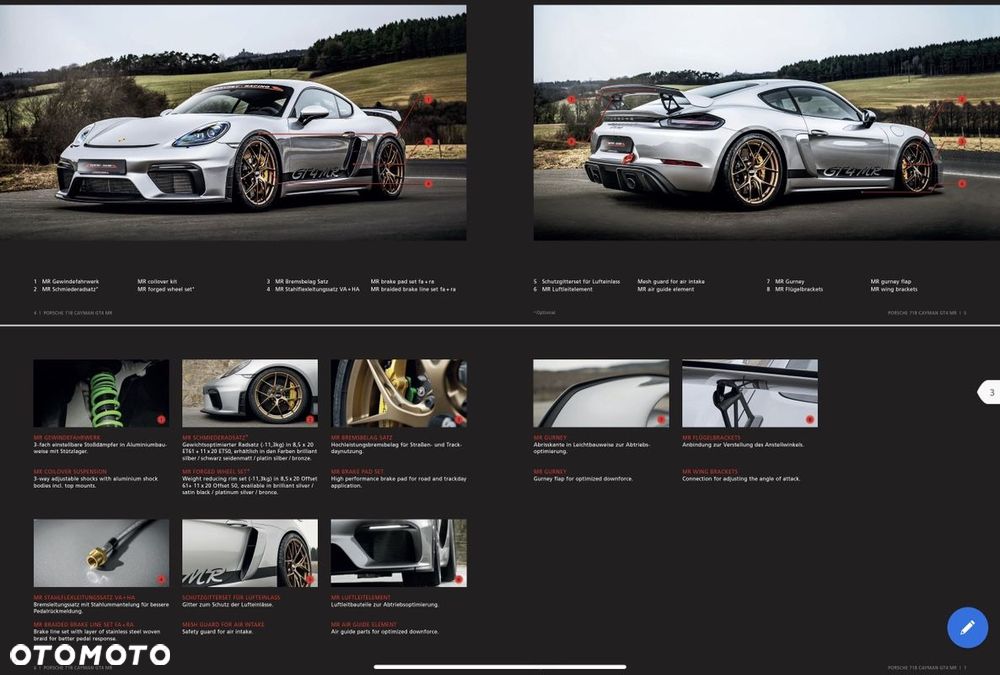Click legend entry '3 MR Bremsbelag Satz'
This screenshot has width=1000, height=675.
tap(298, 281)
